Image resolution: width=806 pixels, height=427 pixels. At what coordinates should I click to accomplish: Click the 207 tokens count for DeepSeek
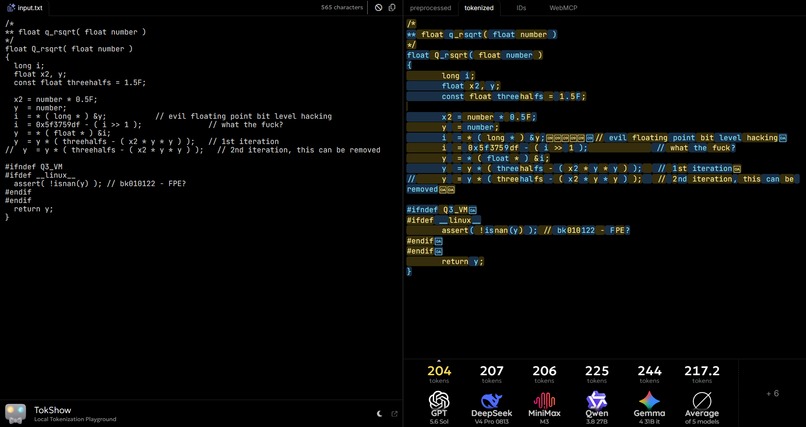(x=491, y=370)
